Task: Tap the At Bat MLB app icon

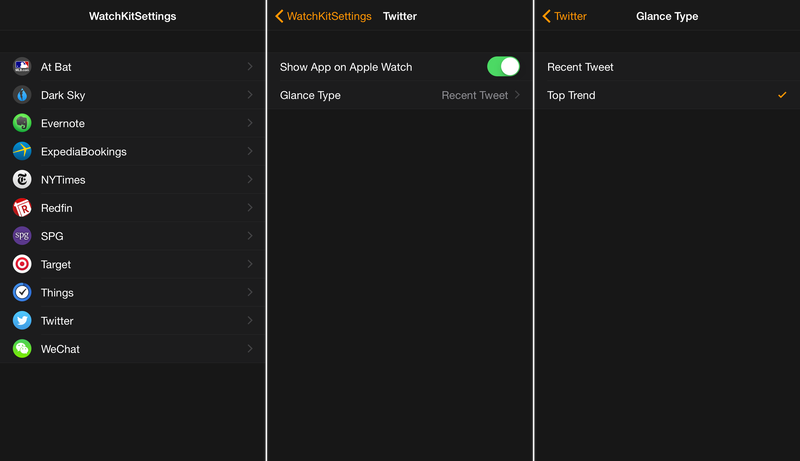Action: (x=22, y=67)
